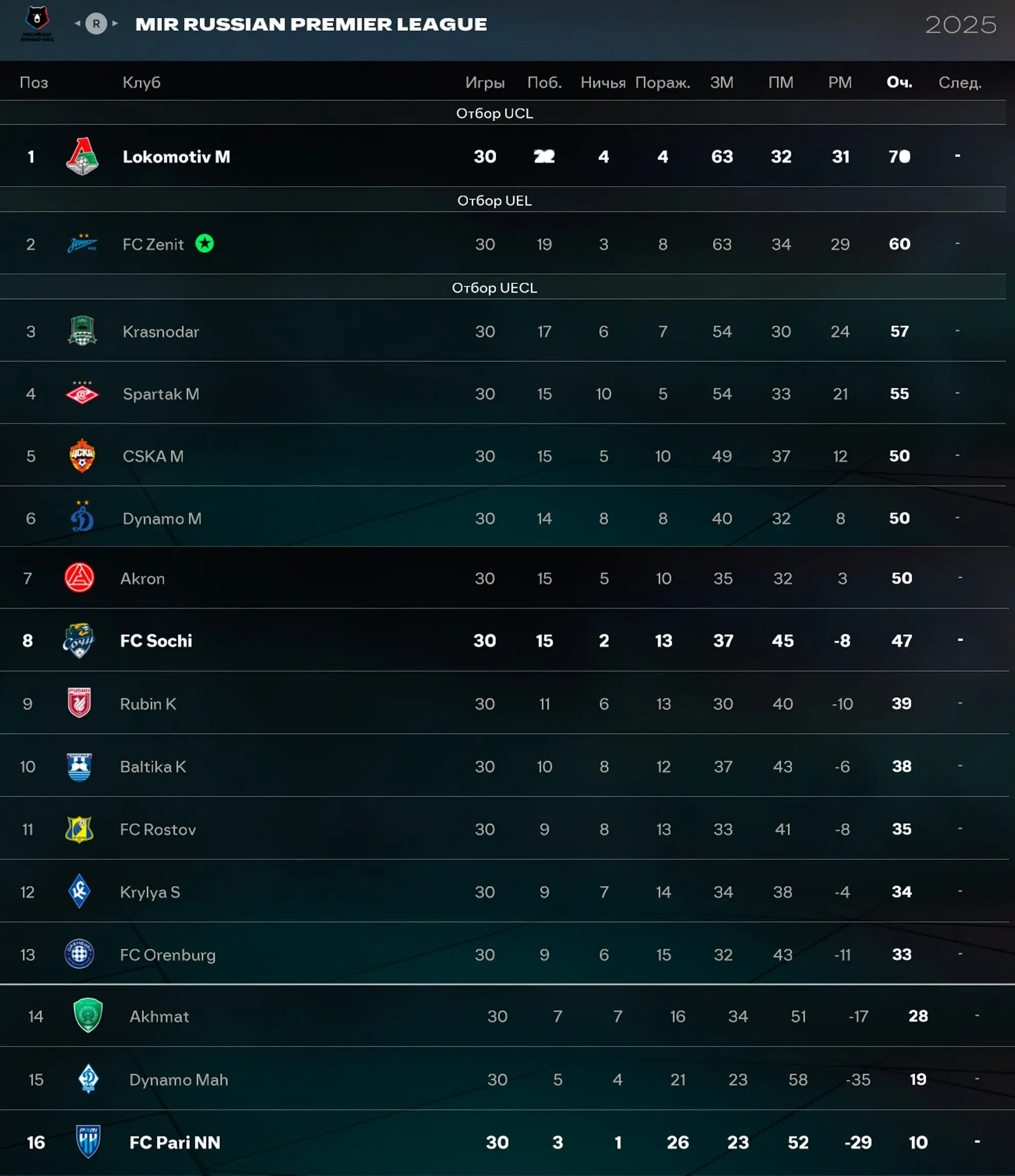1015x1176 pixels.
Task: Click the CSKA M club crest
Action: (x=82, y=456)
